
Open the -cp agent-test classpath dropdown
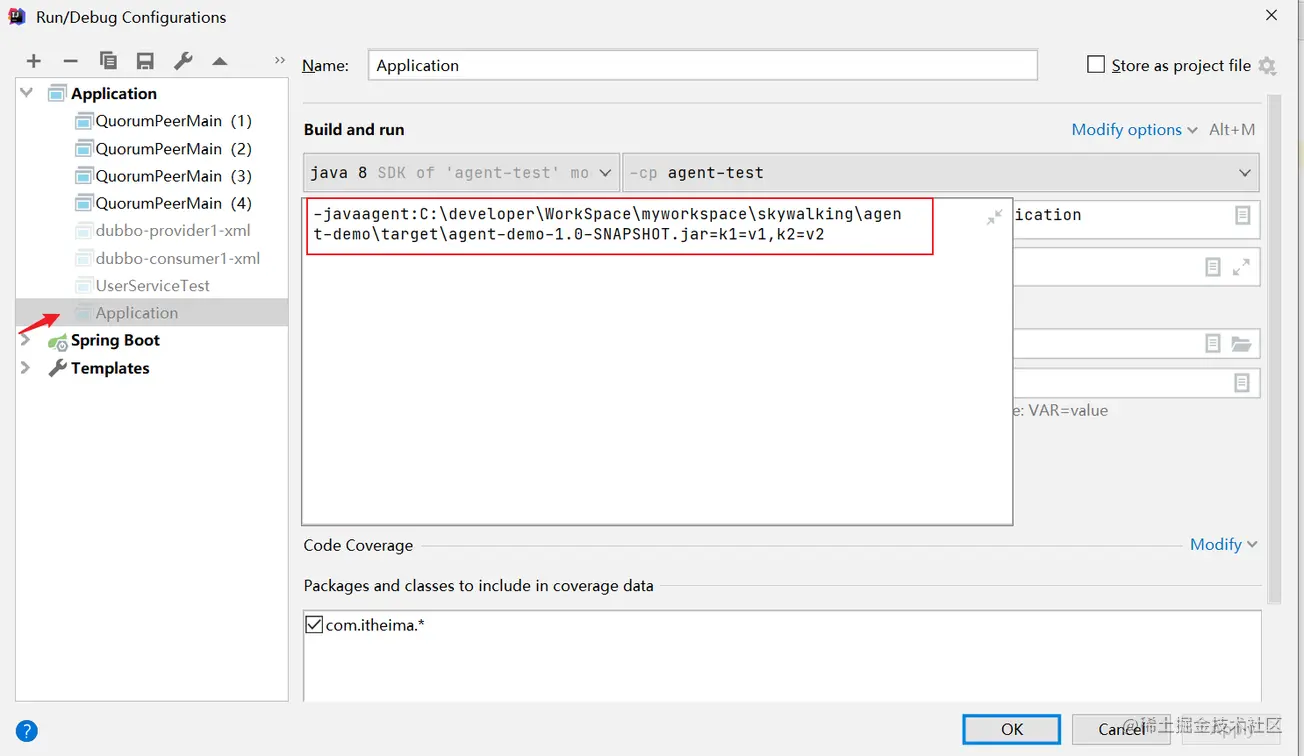940,173
